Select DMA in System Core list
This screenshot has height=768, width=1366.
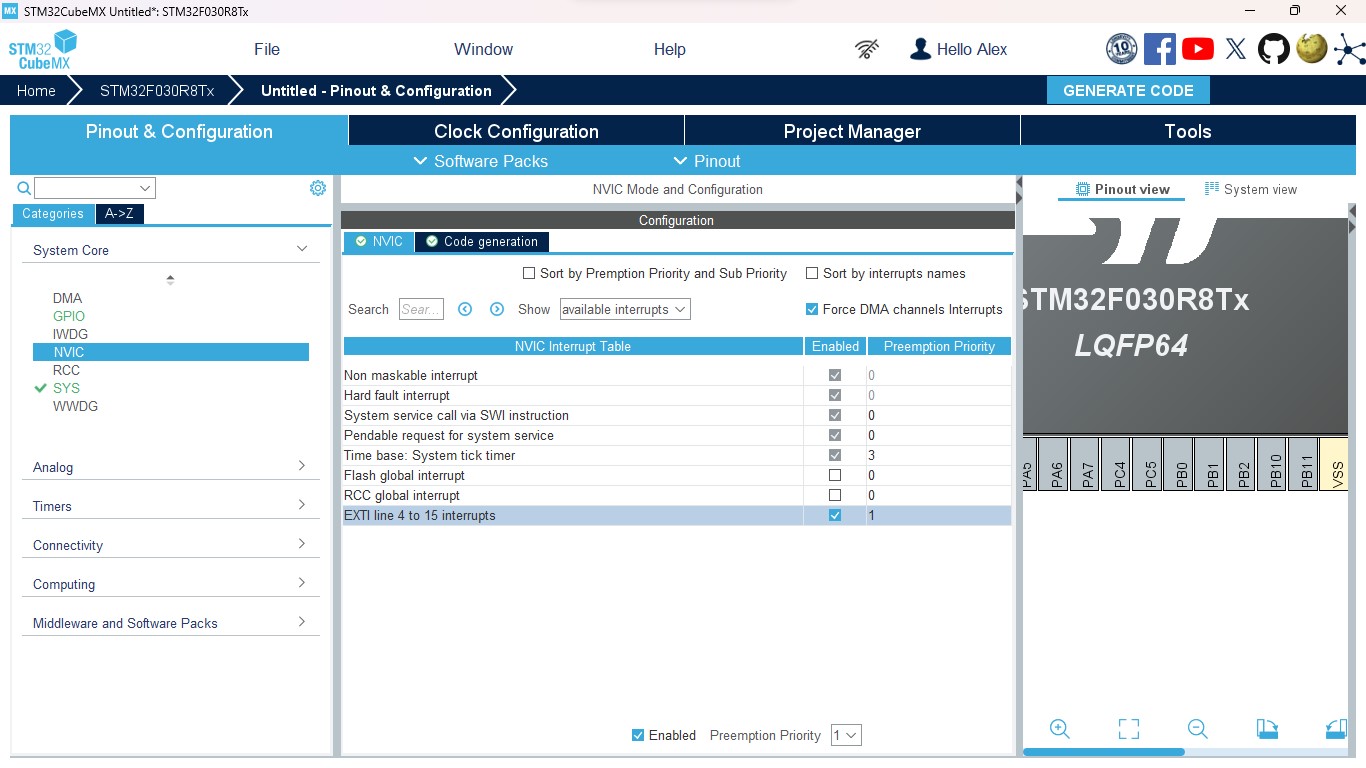(67, 298)
